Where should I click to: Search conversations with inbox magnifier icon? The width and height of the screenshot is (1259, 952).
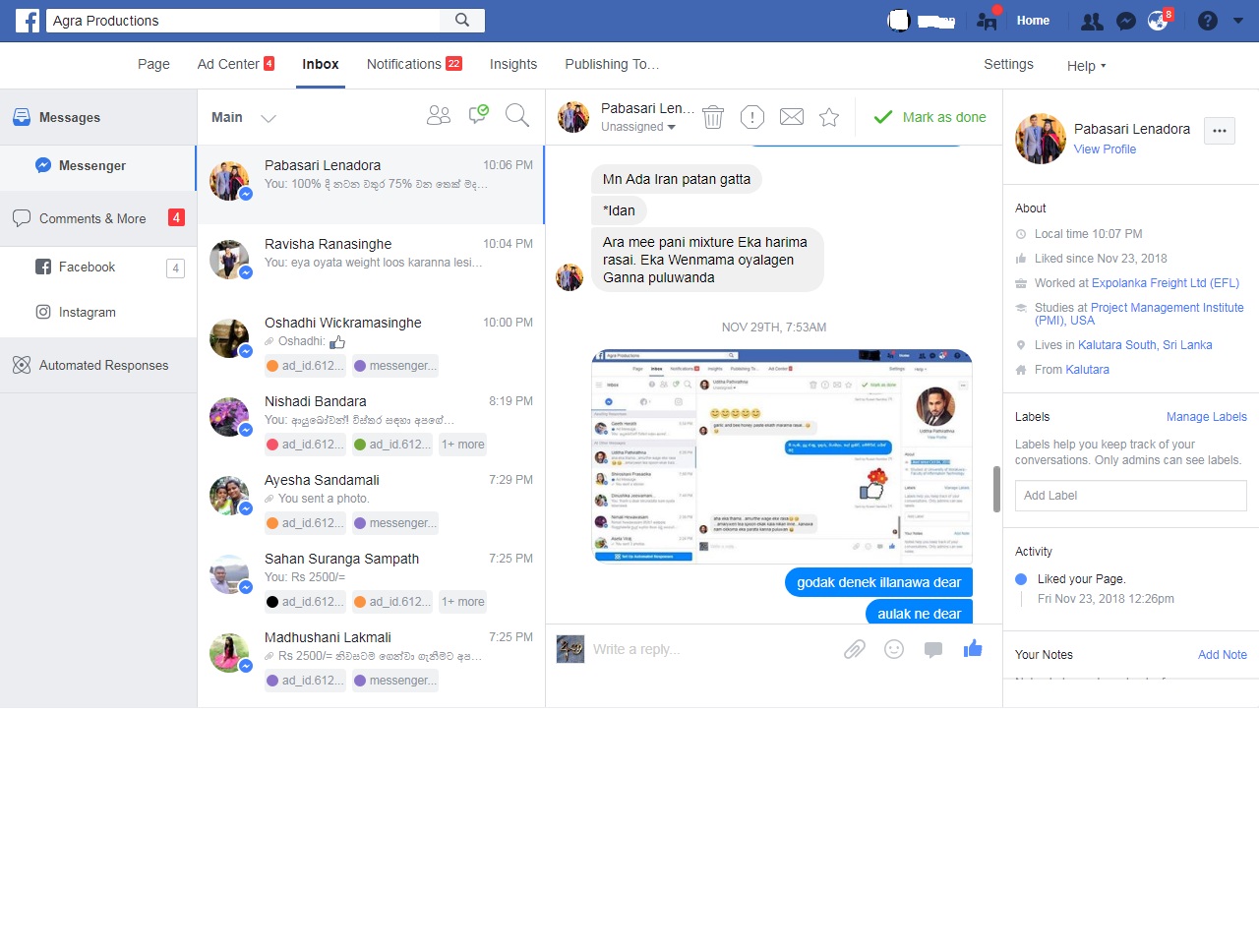pyautogui.click(x=517, y=115)
